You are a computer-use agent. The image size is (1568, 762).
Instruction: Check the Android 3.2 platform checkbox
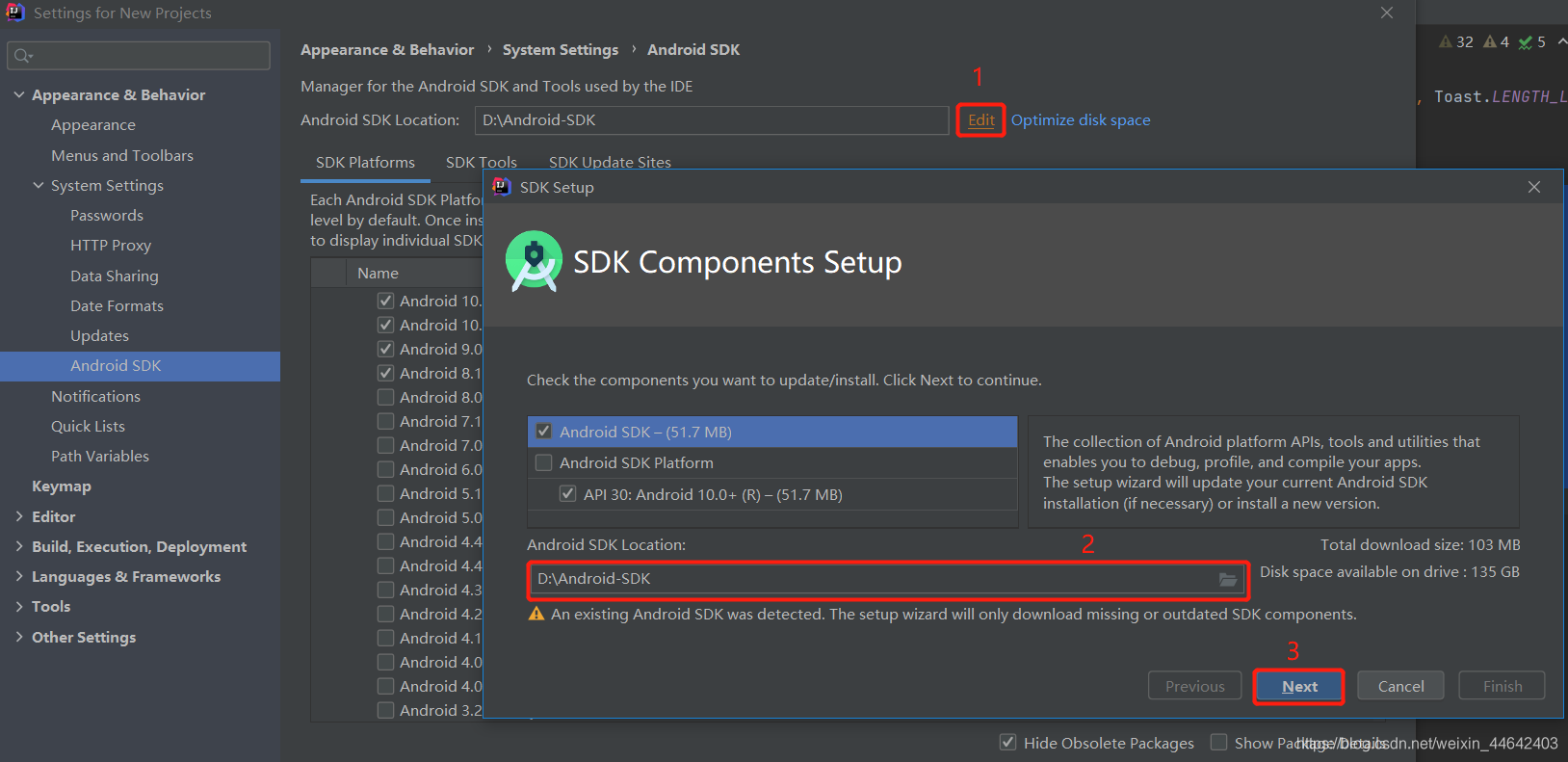(x=385, y=710)
